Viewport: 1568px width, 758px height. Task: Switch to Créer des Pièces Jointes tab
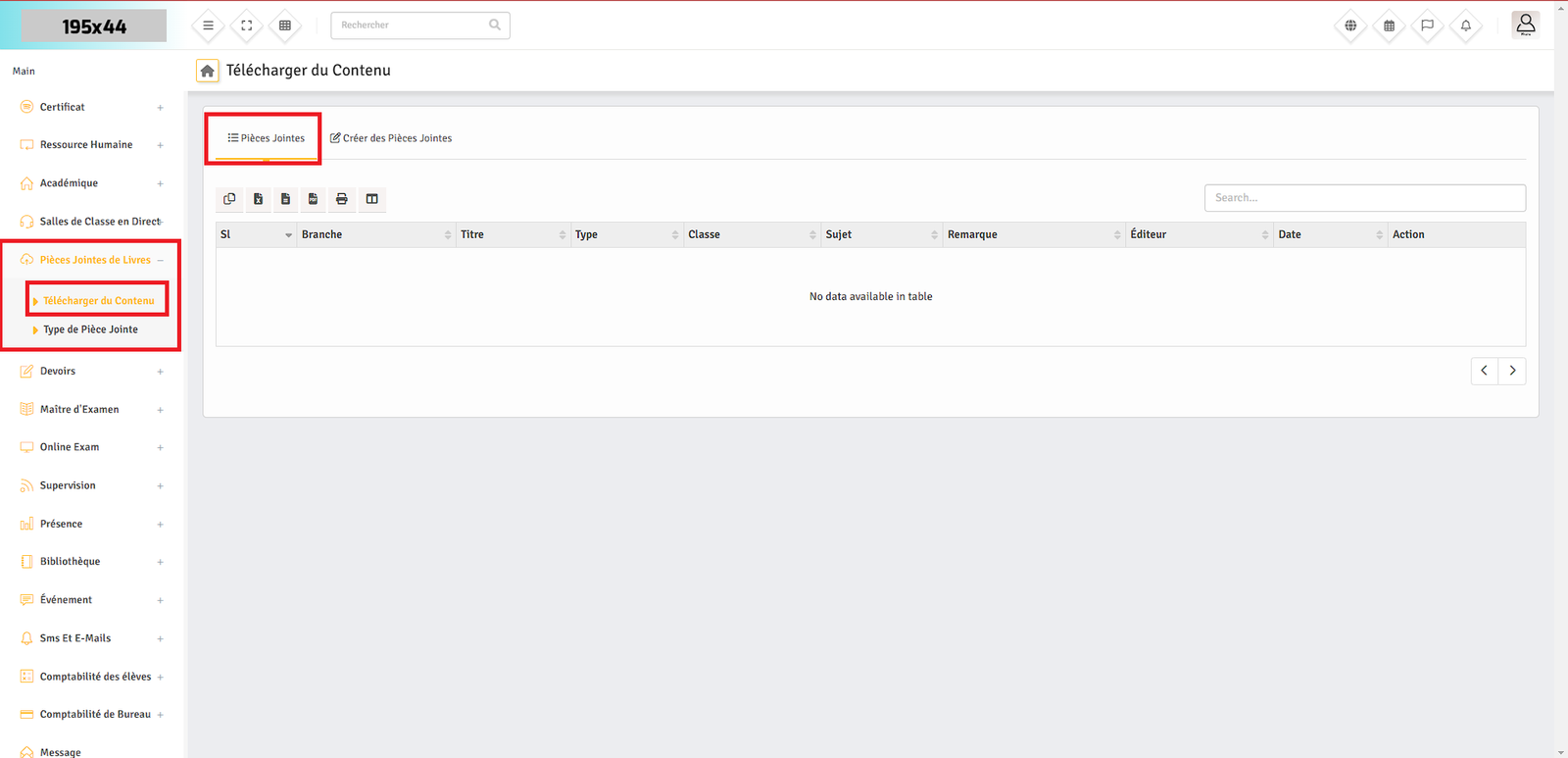[391, 138]
